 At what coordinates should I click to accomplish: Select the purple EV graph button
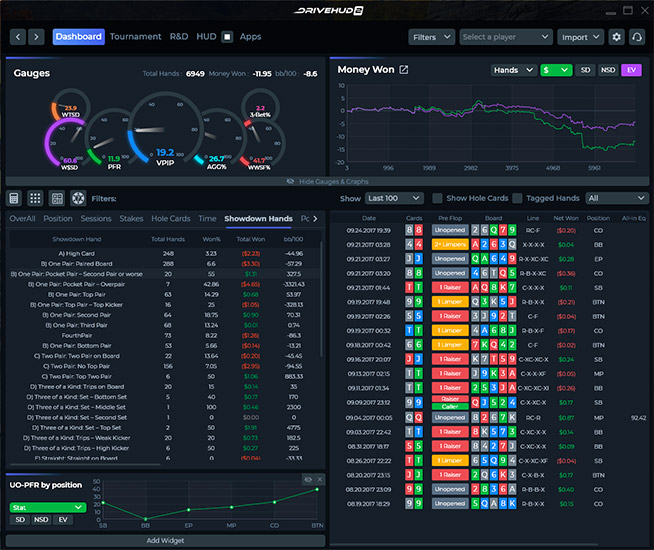pyautogui.click(x=631, y=70)
